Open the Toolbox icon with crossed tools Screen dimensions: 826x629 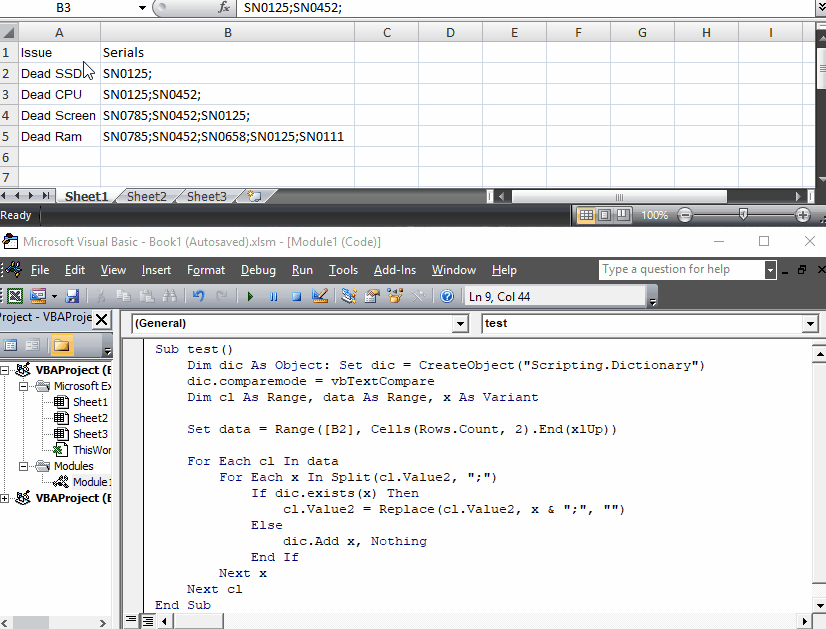point(418,296)
